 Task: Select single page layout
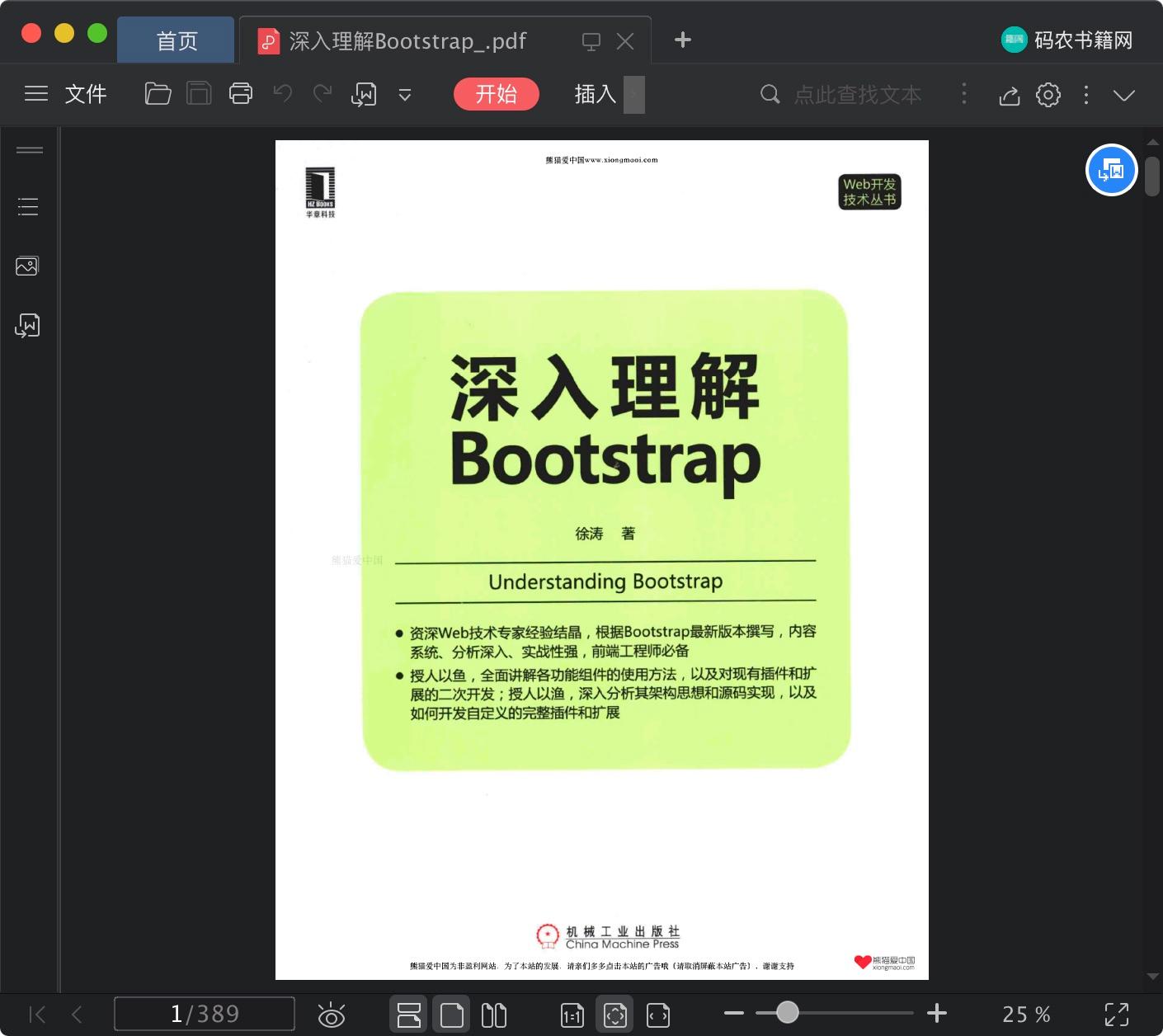coord(451,1015)
